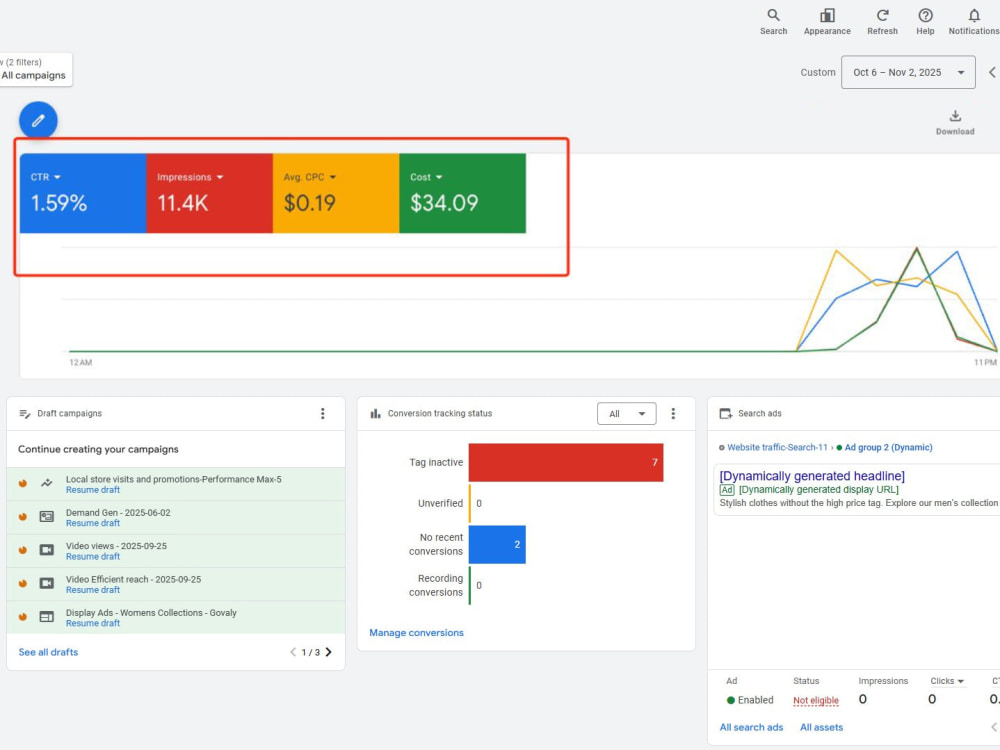Click the red Tag inactive bar
The height and width of the screenshot is (750, 1000).
click(566, 462)
